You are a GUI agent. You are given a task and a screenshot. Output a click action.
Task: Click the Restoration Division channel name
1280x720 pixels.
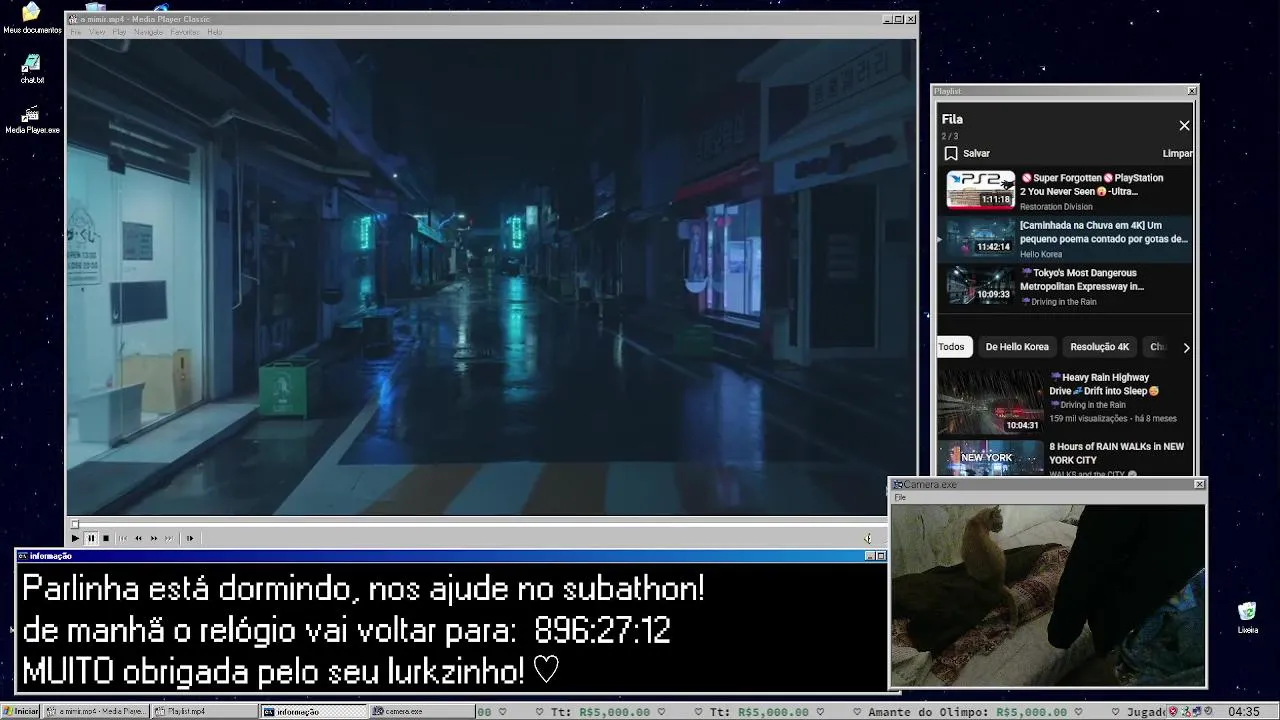tap(1056, 207)
